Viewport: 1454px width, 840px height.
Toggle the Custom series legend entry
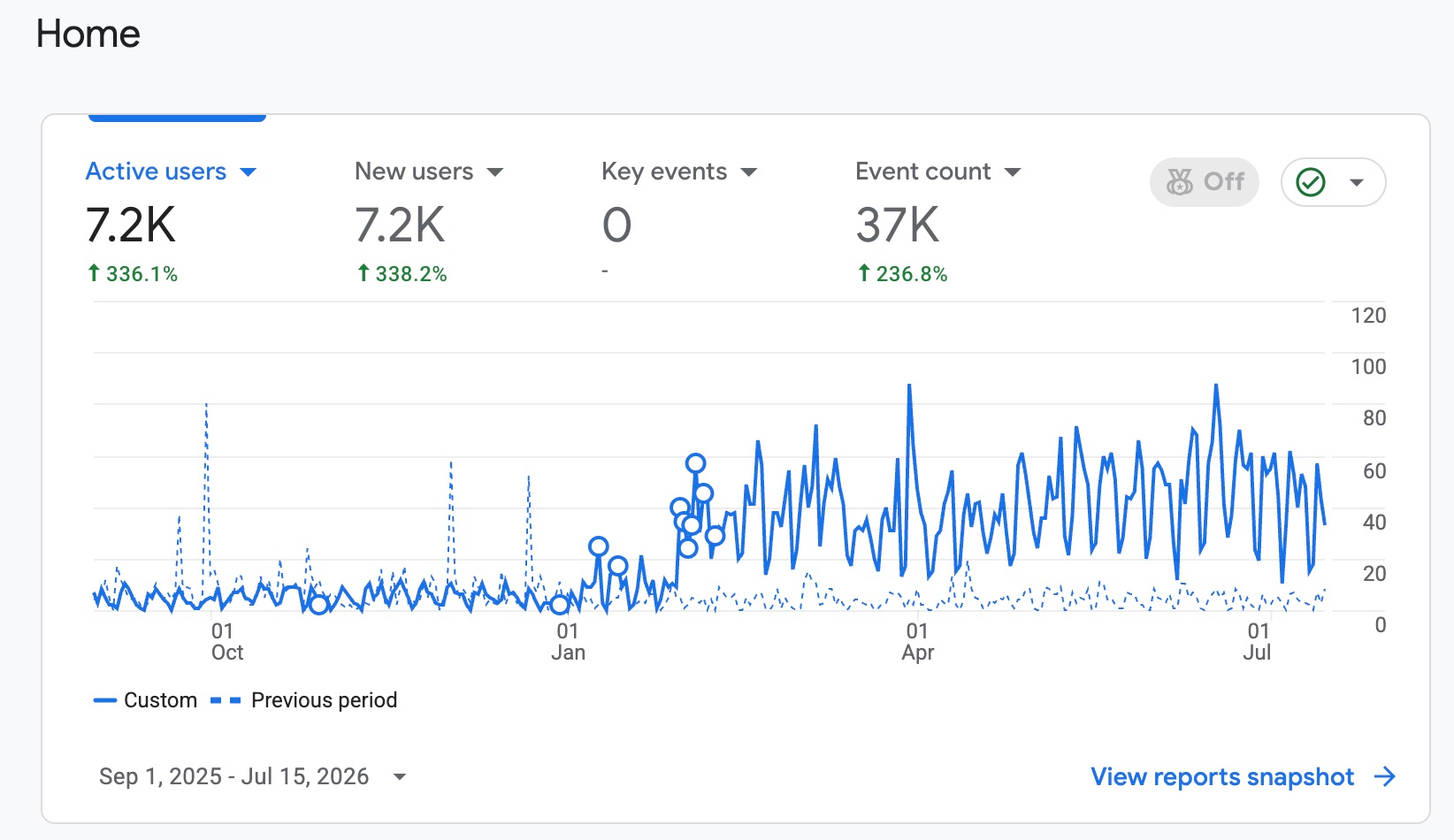coord(145,700)
